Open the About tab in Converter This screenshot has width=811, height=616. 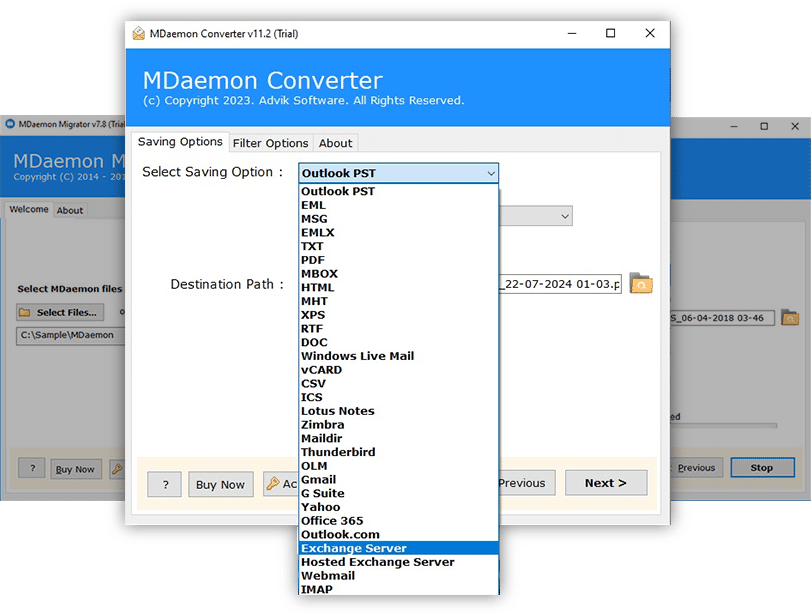(x=335, y=143)
